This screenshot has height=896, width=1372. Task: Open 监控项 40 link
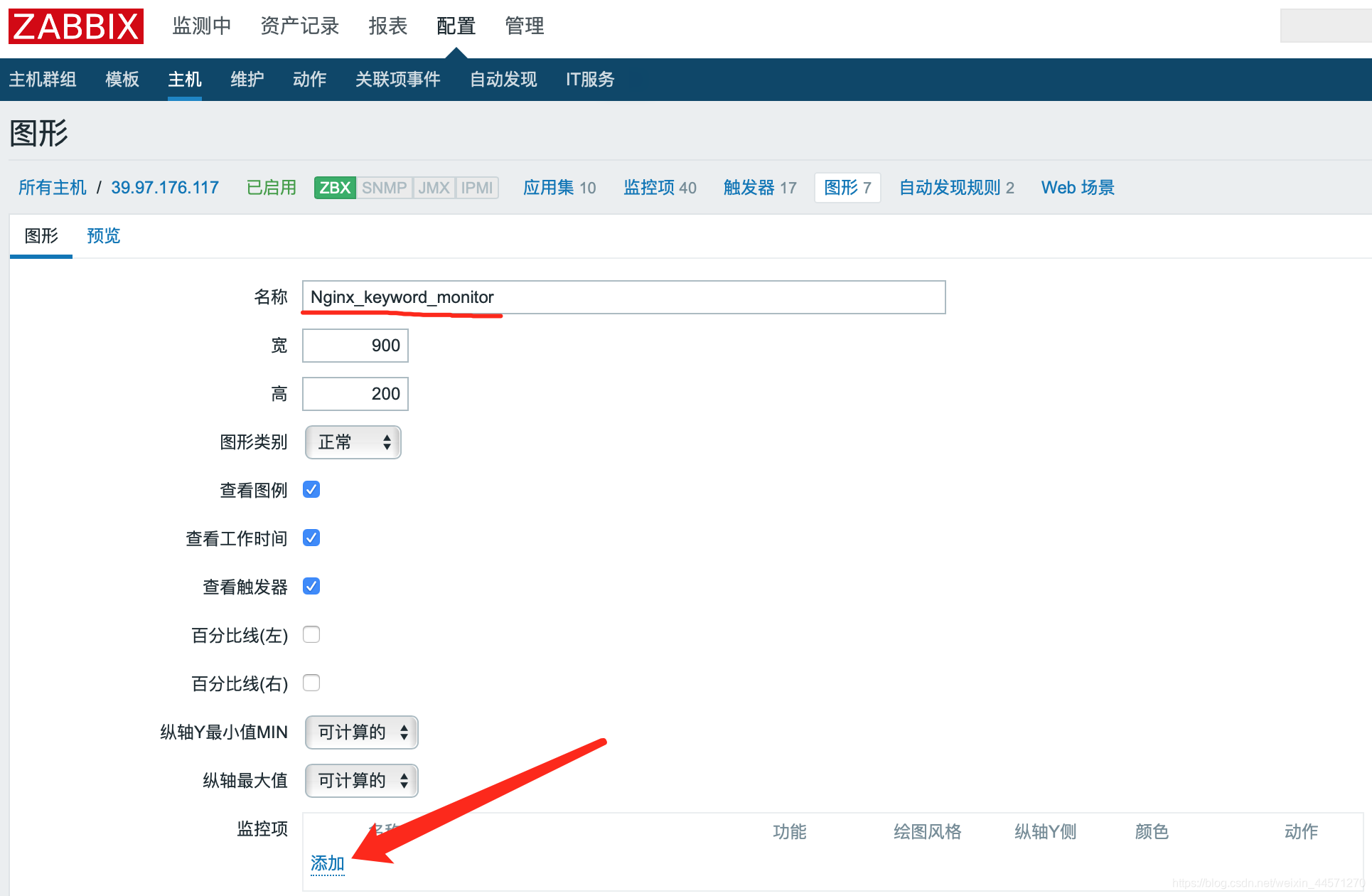click(x=660, y=188)
